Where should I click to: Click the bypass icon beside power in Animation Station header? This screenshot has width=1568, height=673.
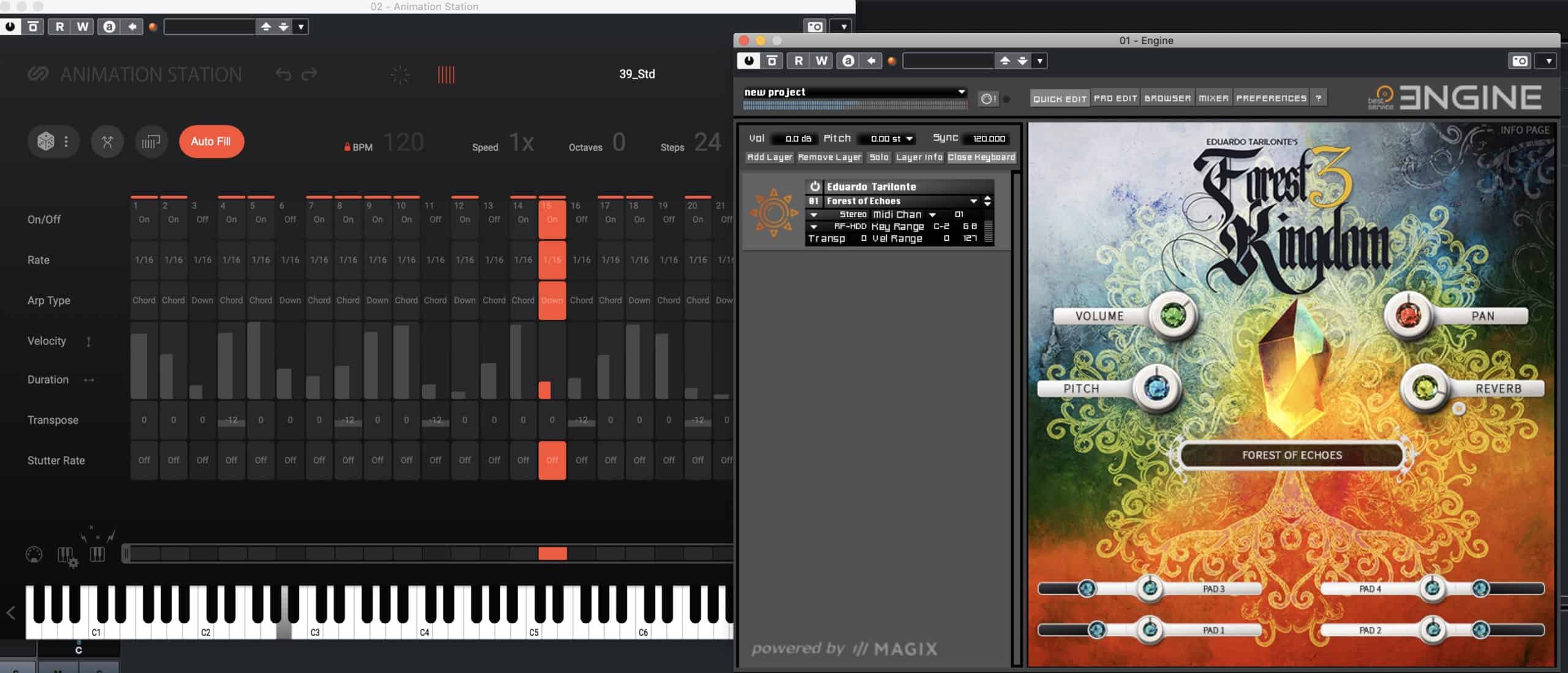(x=33, y=26)
